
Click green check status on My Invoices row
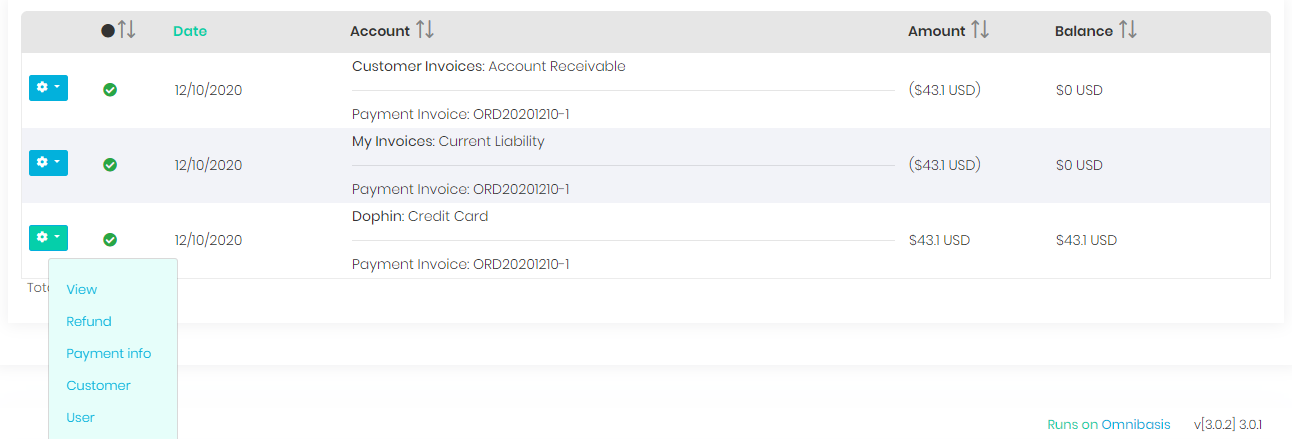(x=110, y=165)
